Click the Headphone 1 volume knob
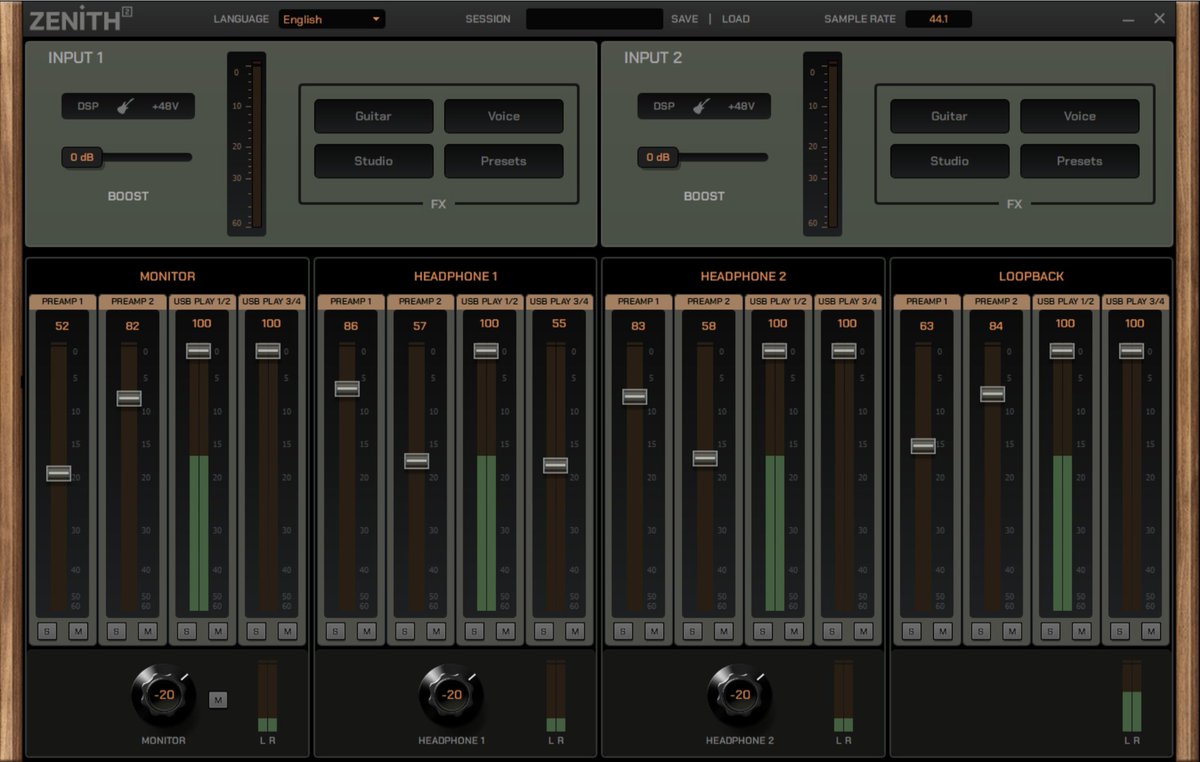The width and height of the screenshot is (1200, 762). [x=452, y=696]
